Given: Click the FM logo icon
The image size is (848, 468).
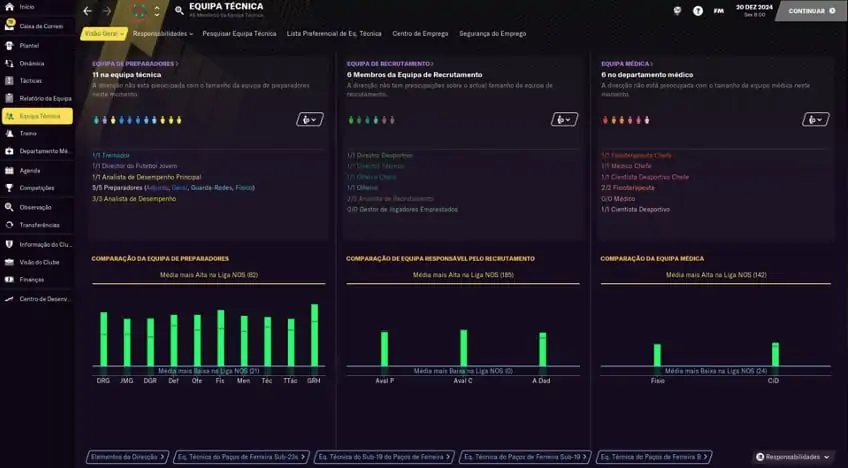Looking at the screenshot, I should 719,11.
